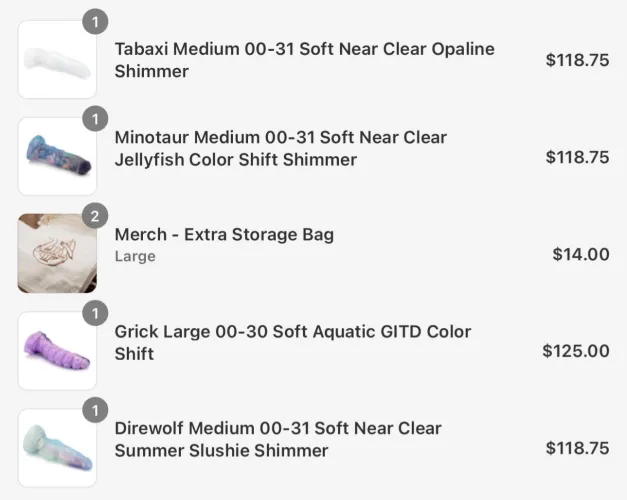The height and width of the screenshot is (500, 627).
Task: Click the Tabaxi $118.75 price
Action: (577, 60)
